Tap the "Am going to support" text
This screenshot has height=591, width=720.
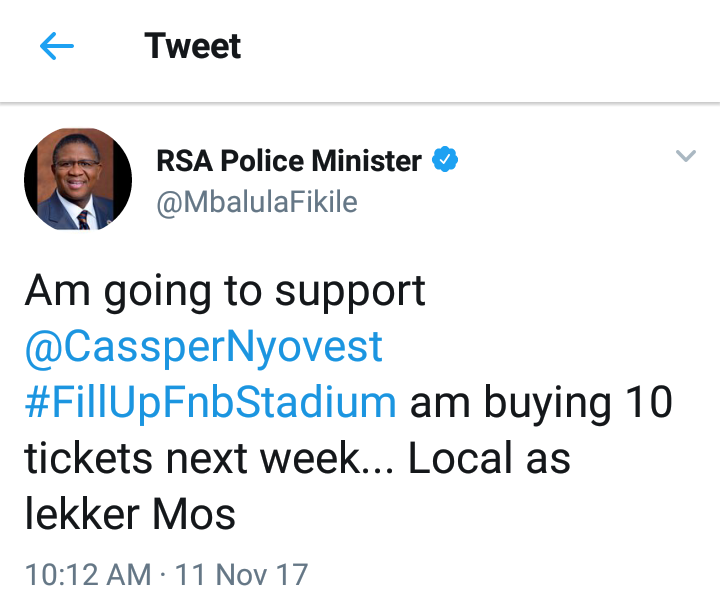coord(225,293)
